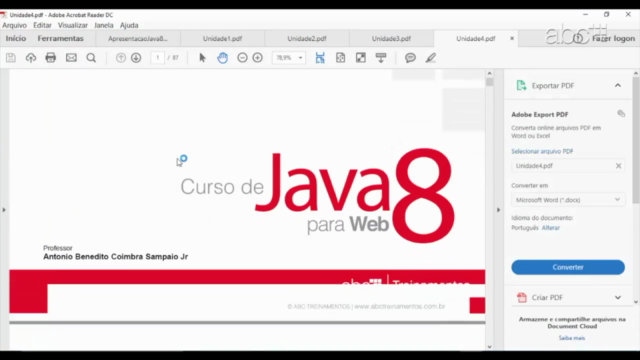Click the copy icon beside Adobe Export PDF

pyautogui.click(x=621, y=113)
